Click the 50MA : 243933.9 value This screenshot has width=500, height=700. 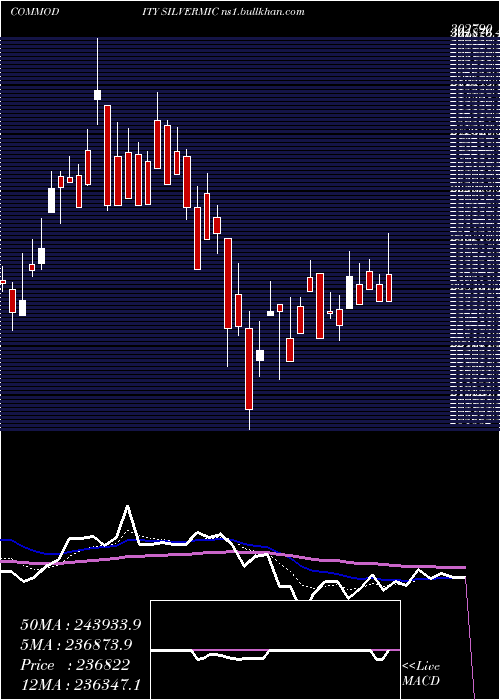coord(81,625)
